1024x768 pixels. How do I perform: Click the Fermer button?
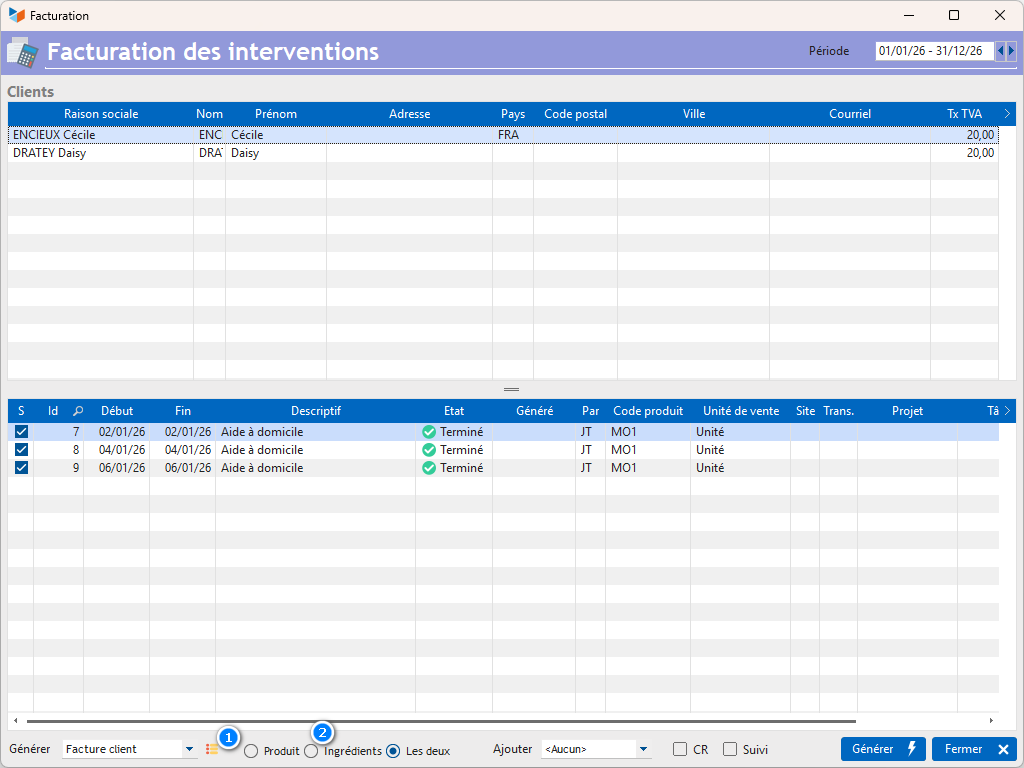click(x=974, y=749)
